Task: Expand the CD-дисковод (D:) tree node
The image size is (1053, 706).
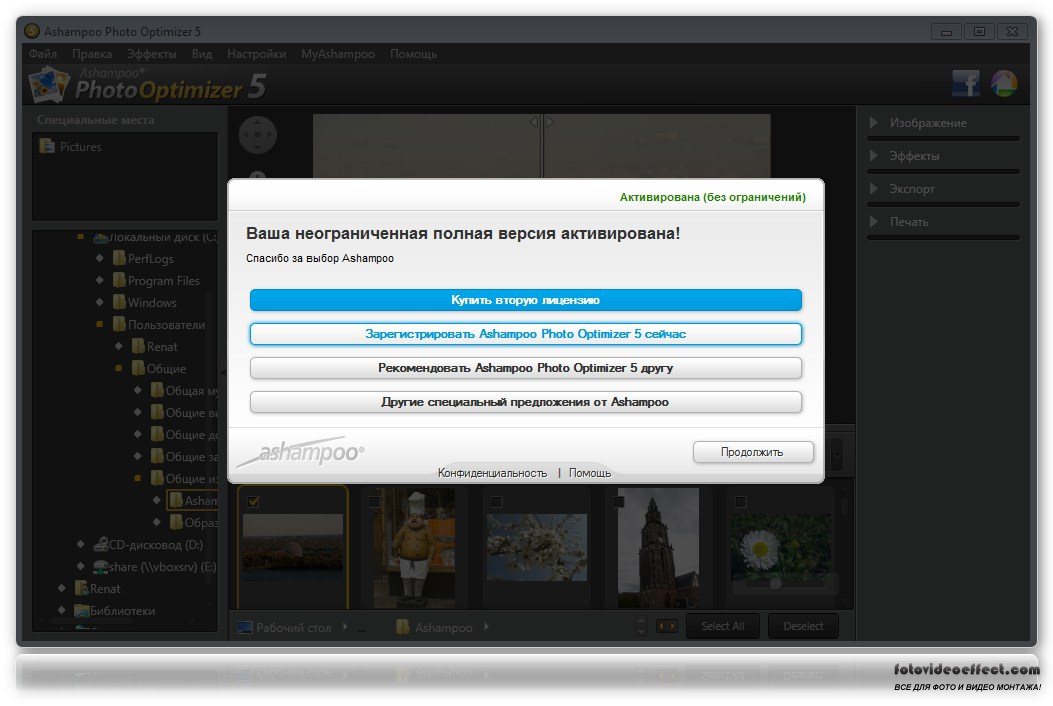Action: (x=81, y=544)
